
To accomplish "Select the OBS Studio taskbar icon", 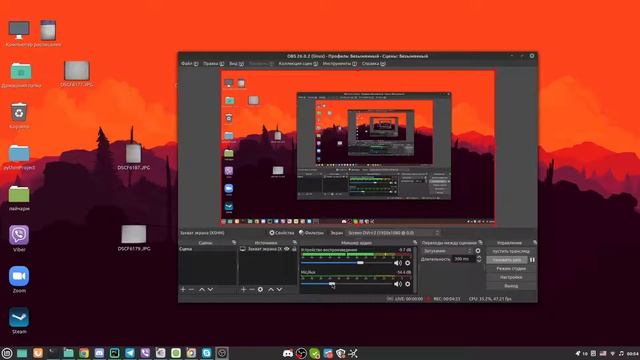I will [222, 353].
